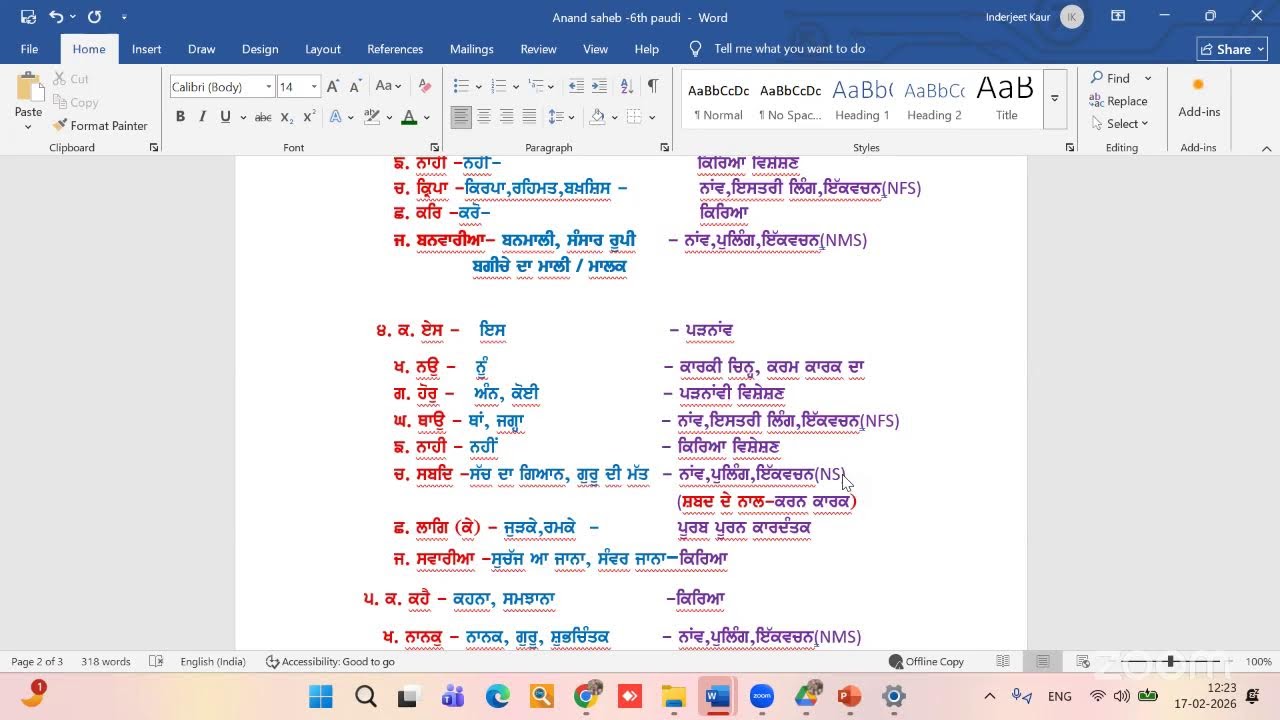Redo the last action via the repeat icon

pyautogui.click(x=94, y=17)
